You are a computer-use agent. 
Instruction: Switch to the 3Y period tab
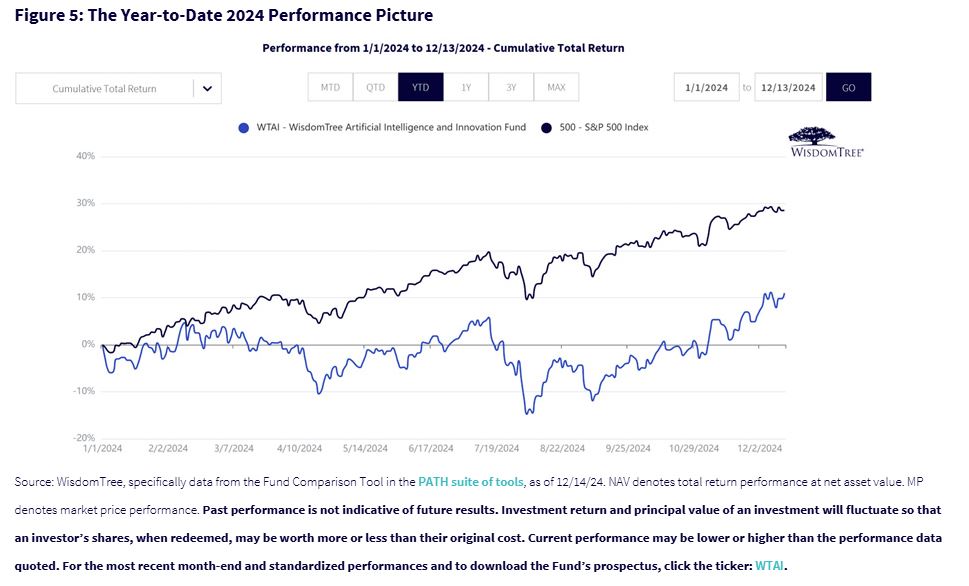[511, 87]
